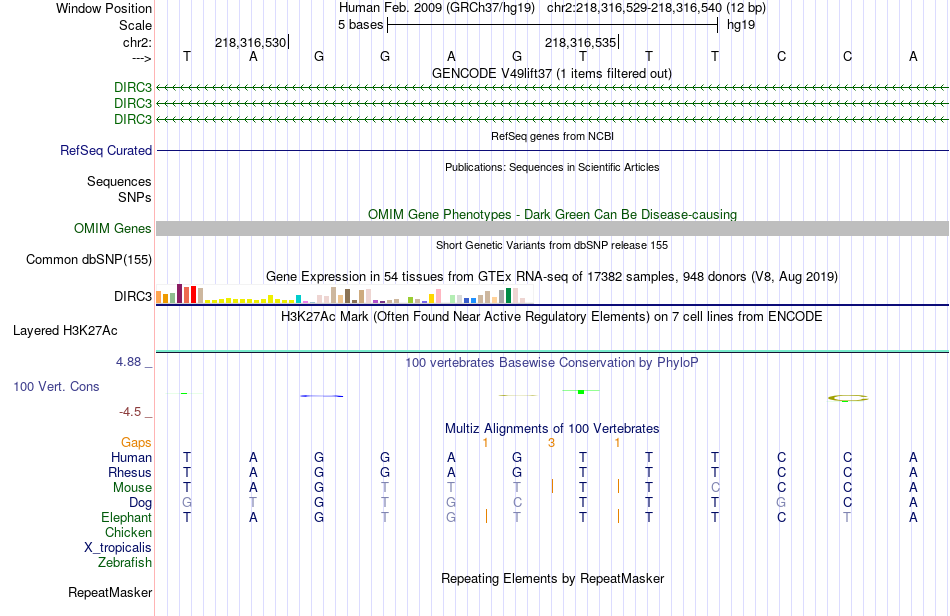Click the 'RefSeq Curated' track label

coord(106,150)
